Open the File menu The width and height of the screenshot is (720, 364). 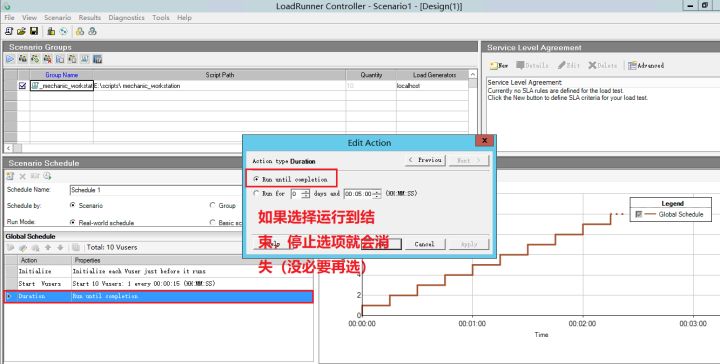tap(9, 17)
